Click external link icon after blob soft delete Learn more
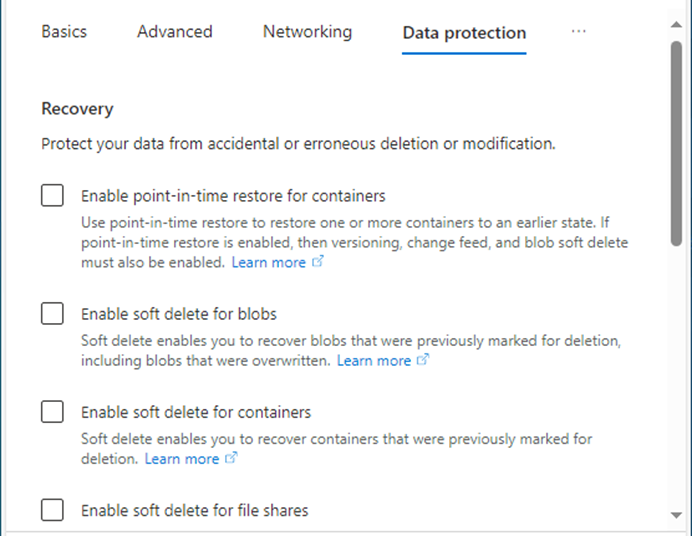 tap(423, 360)
